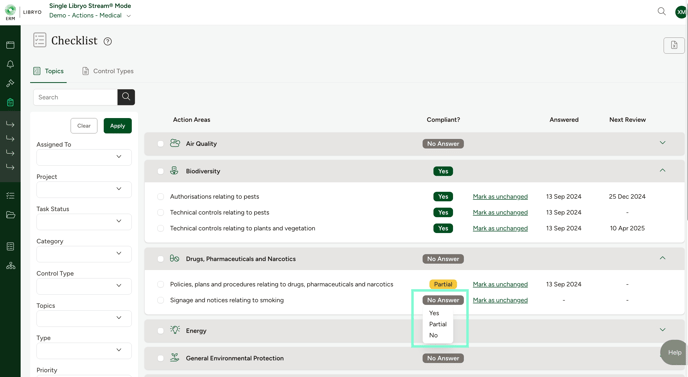
Task: Check Signage and notices relating to smoking
Action: click(161, 300)
